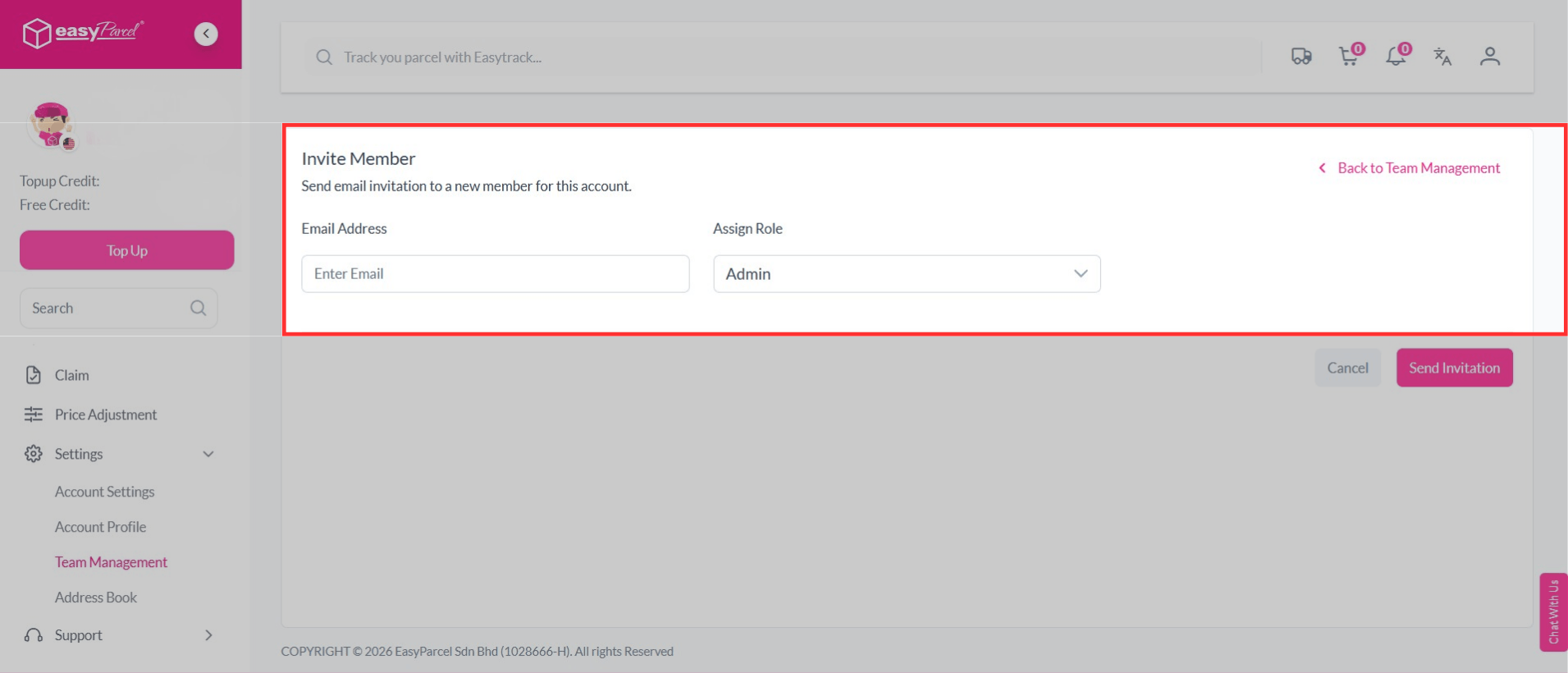Click the "Email Address" label
This screenshot has width=1568, height=673.
[344, 229]
